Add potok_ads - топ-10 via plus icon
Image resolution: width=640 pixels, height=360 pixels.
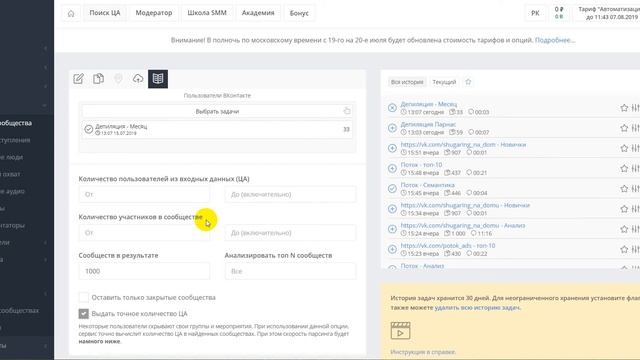point(392,249)
